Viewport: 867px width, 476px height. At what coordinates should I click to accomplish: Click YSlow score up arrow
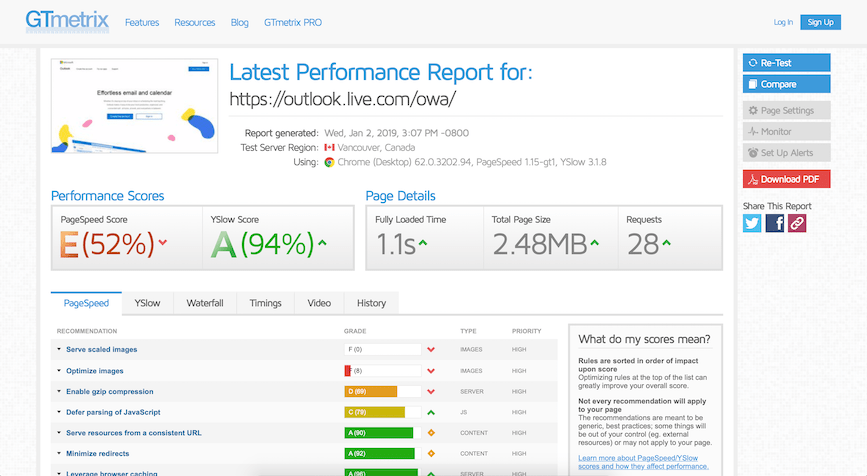[322, 242]
